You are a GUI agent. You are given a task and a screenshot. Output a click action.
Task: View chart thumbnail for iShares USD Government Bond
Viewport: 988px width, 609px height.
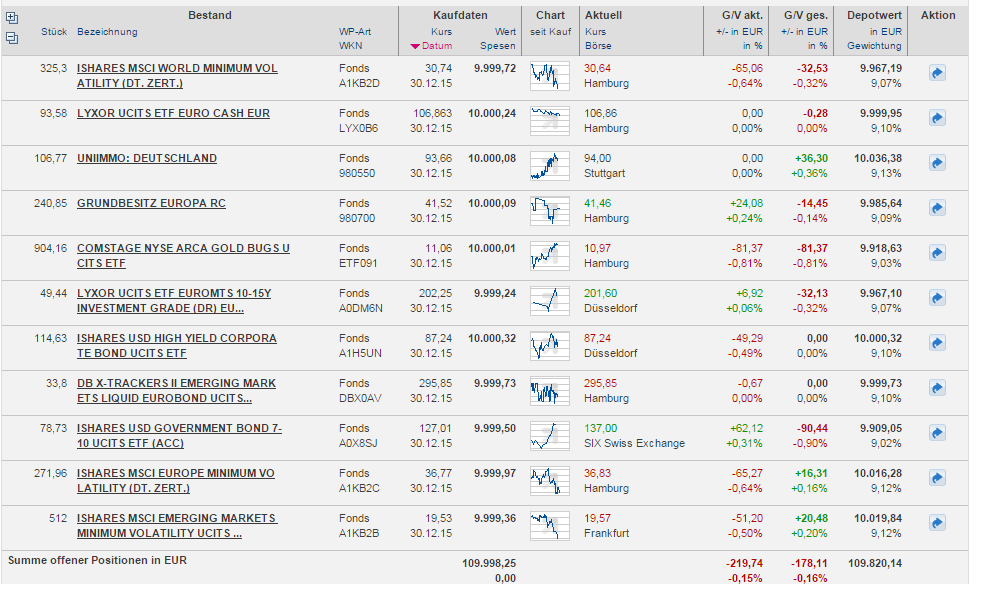(549, 435)
